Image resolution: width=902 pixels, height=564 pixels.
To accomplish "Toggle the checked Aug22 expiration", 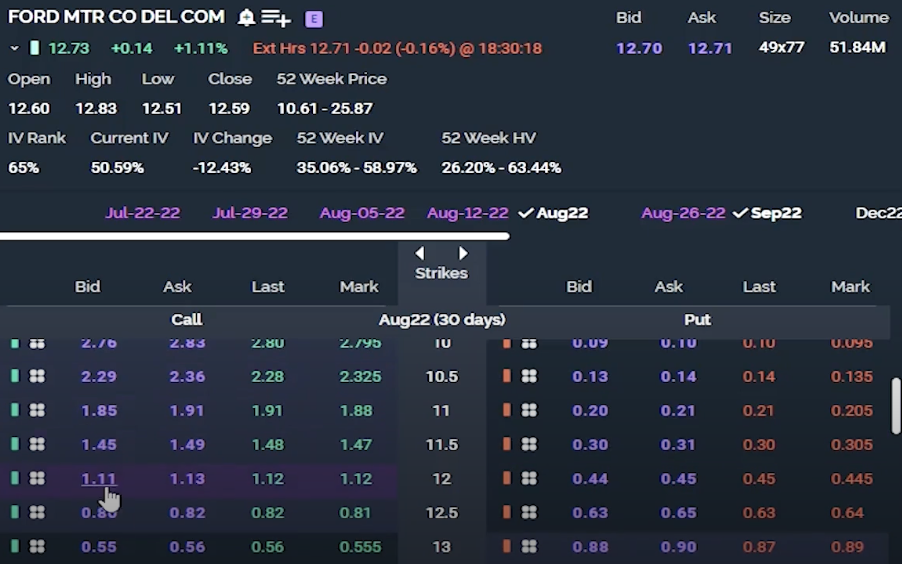I will [553, 213].
